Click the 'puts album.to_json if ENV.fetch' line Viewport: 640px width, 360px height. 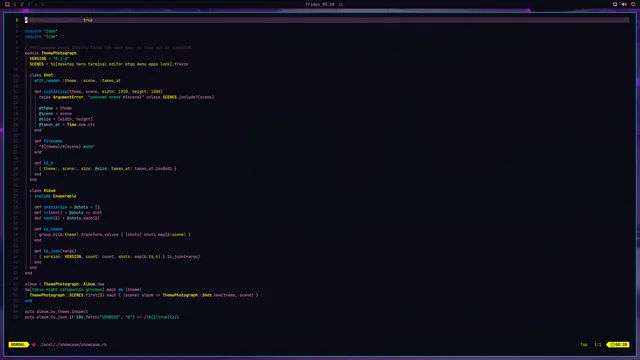tap(102, 317)
